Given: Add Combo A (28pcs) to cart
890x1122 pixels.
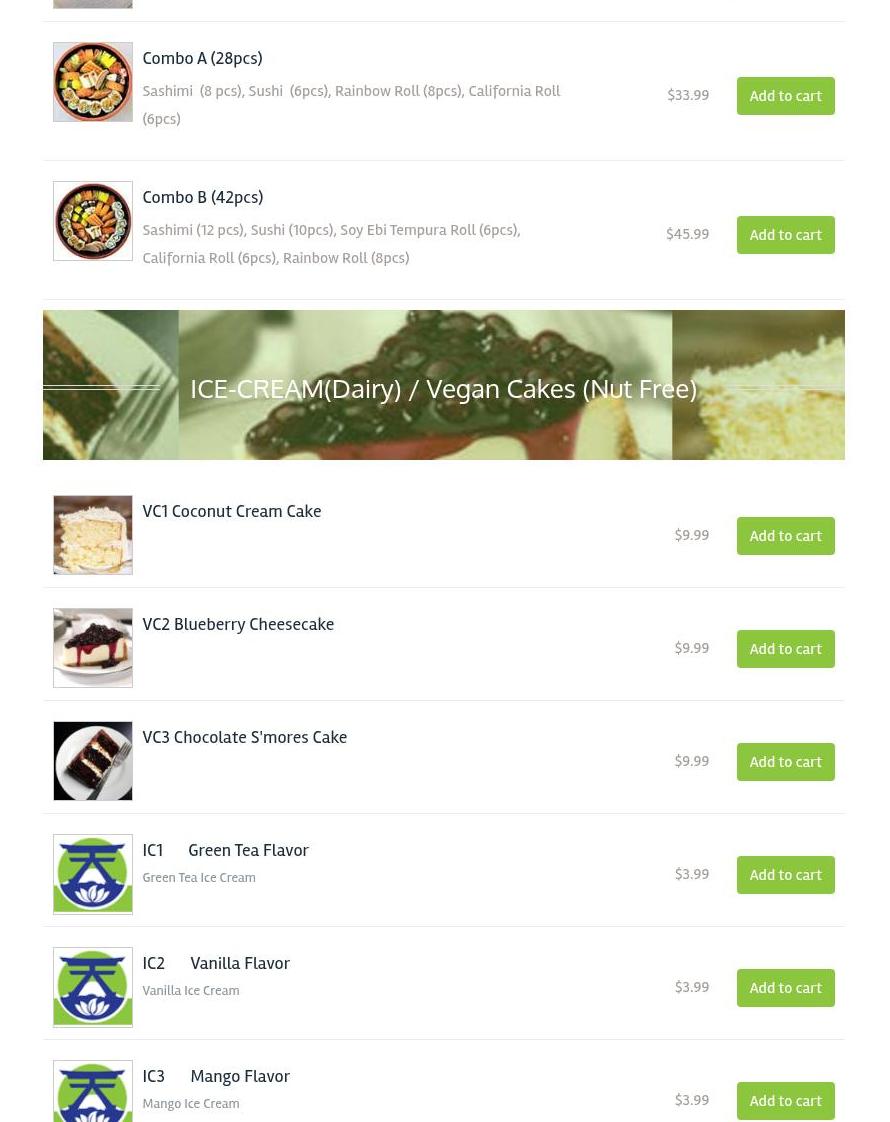Looking at the screenshot, I should point(786,96).
